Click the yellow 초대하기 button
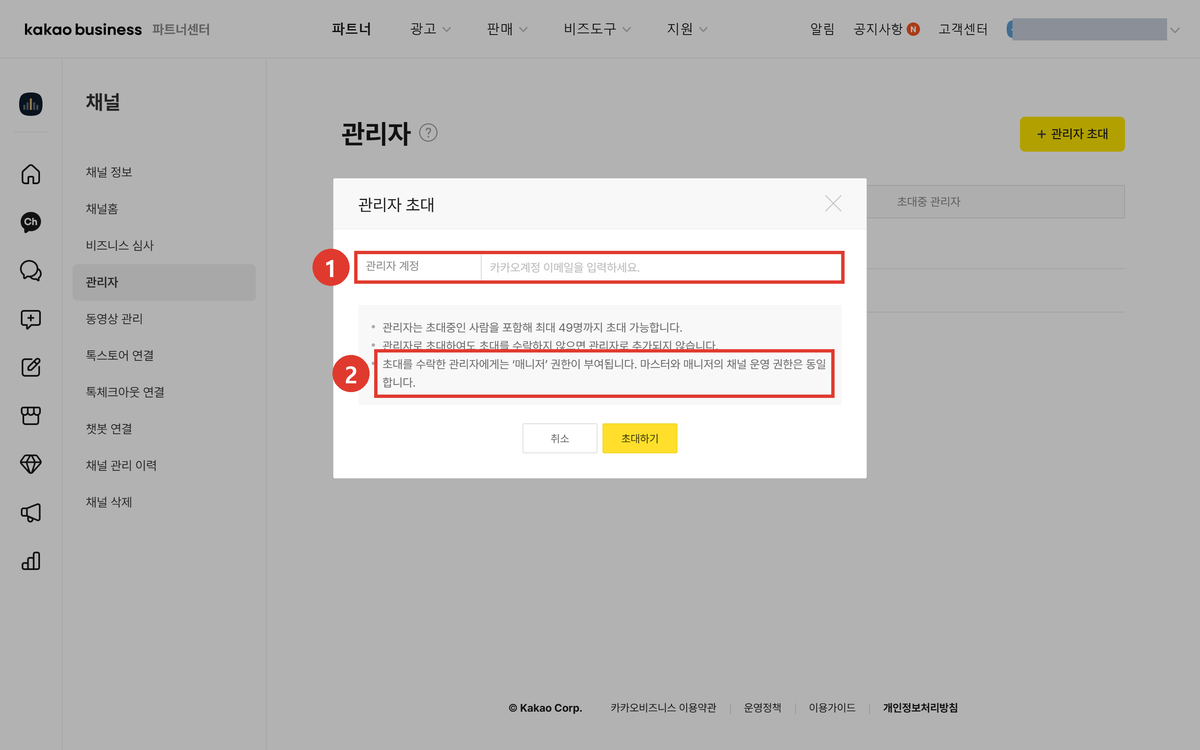 tap(640, 438)
